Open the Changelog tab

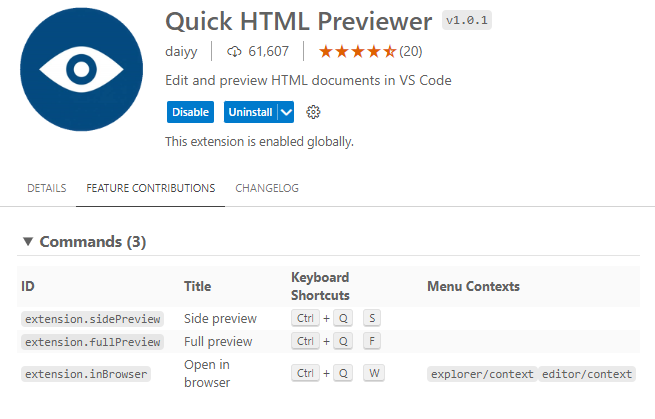(267, 188)
